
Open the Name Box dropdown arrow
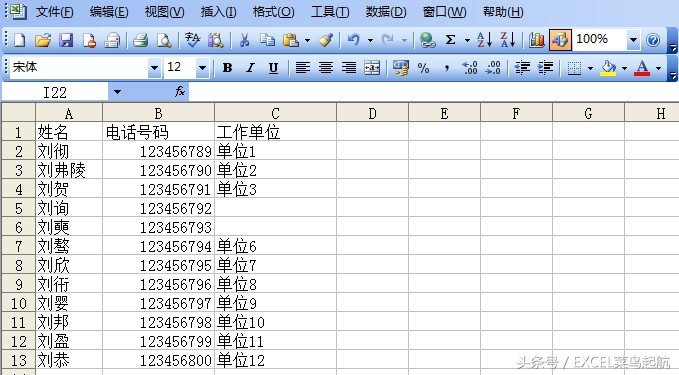117,92
